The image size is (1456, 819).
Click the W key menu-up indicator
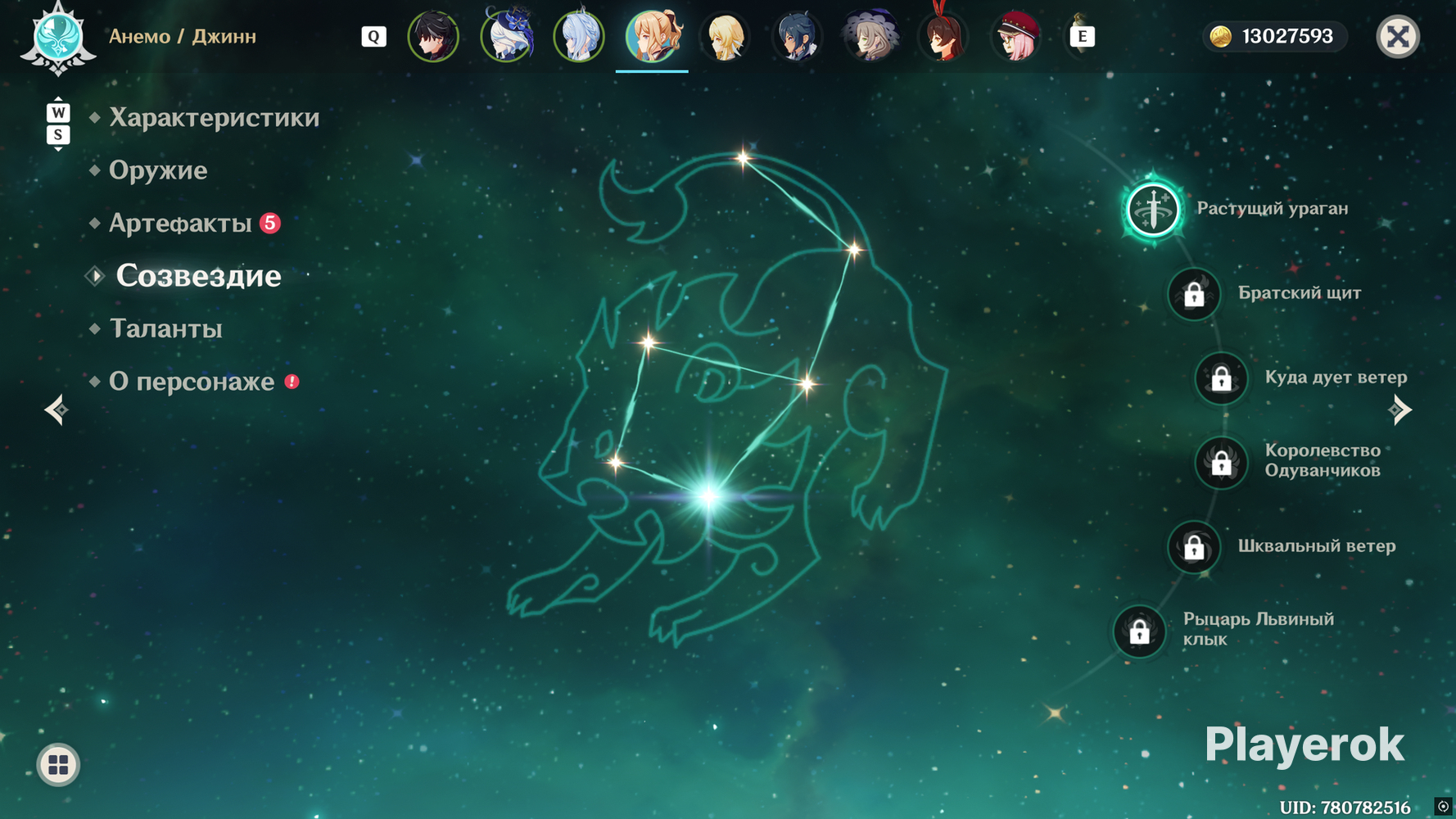tap(58, 112)
